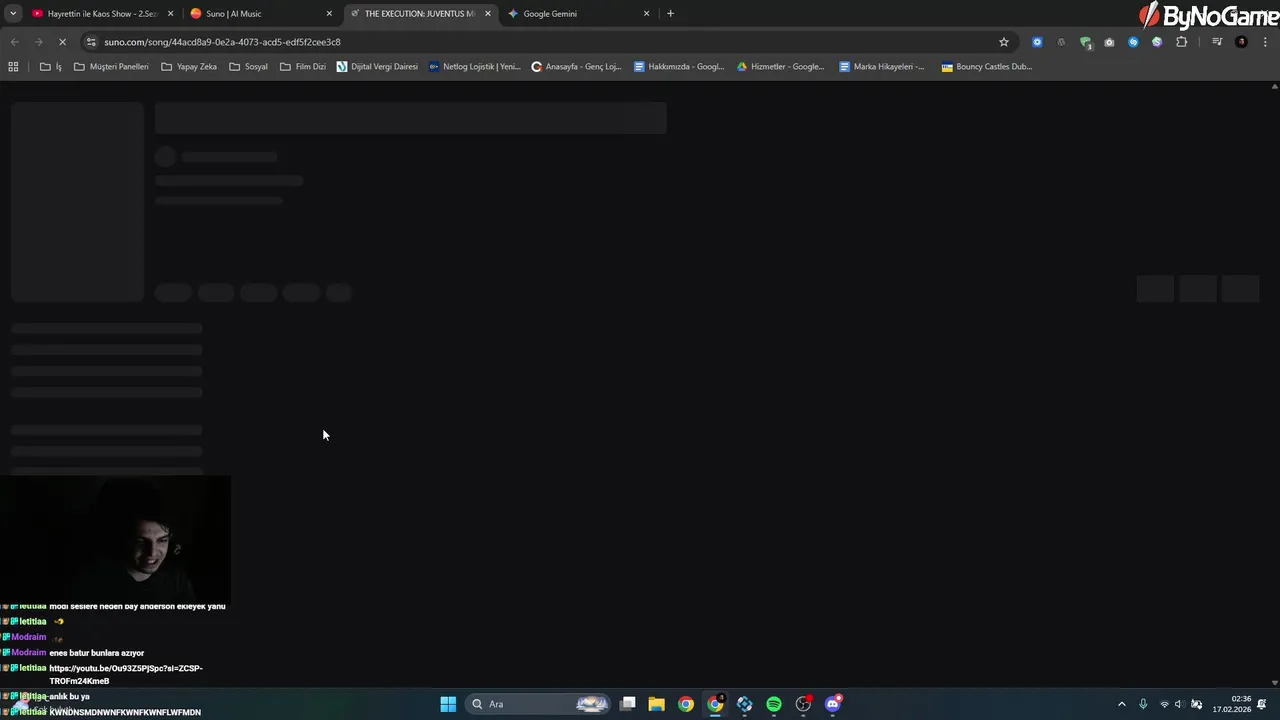Open Discord from the taskbar

(833, 704)
